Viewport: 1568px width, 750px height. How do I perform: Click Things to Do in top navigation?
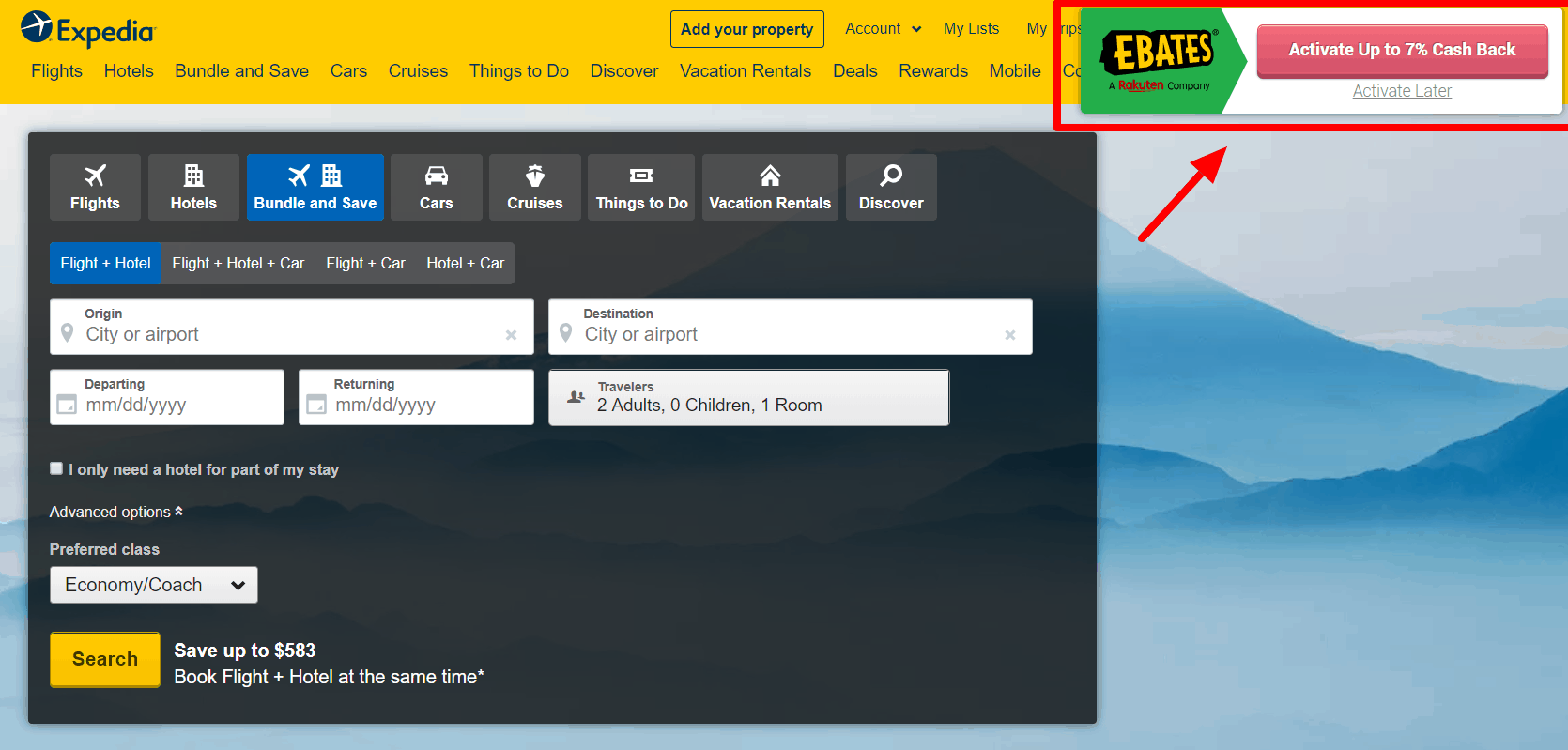[519, 71]
